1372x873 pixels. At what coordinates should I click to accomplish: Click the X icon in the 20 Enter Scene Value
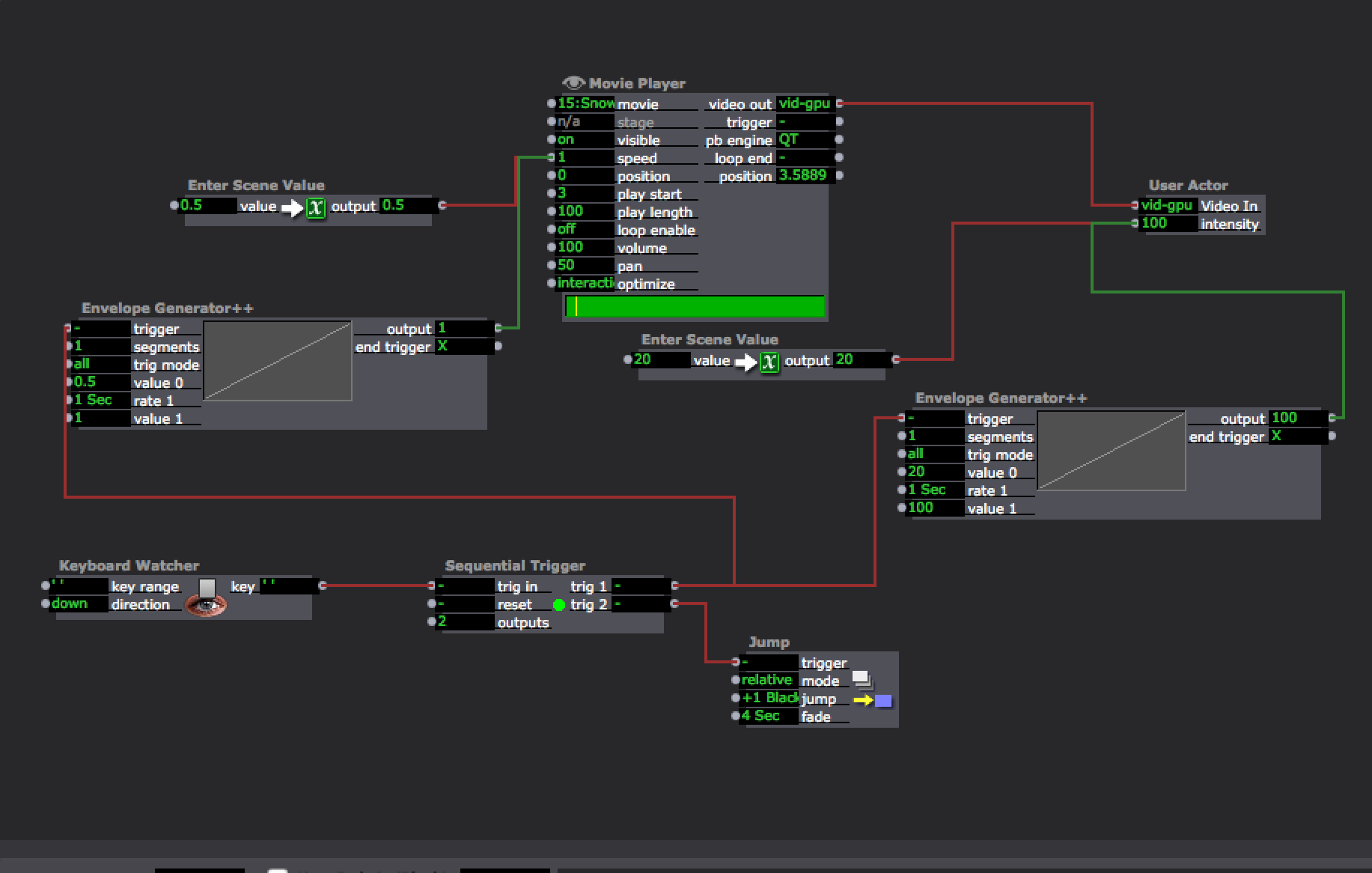click(769, 362)
